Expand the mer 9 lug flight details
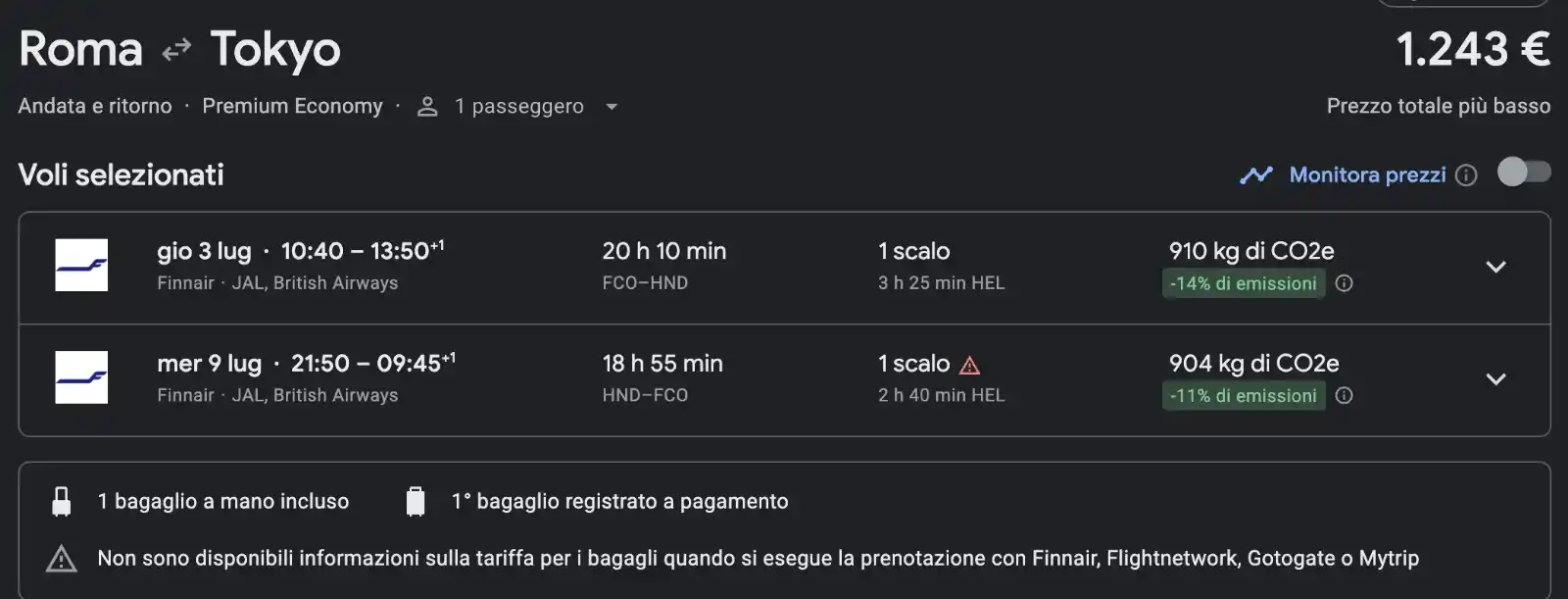The width and height of the screenshot is (1568, 599). [1495, 379]
